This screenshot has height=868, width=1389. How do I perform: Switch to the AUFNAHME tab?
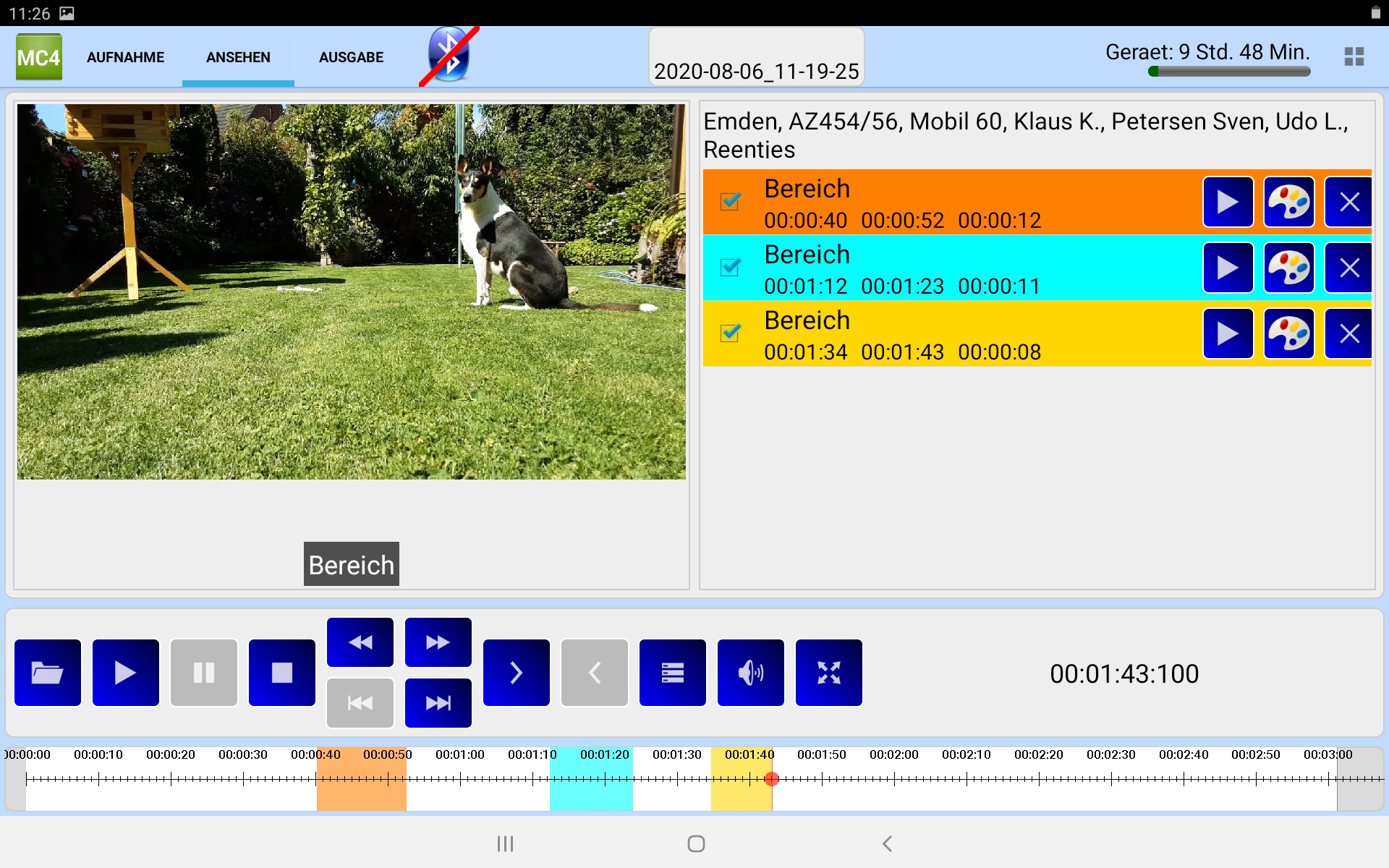pos(125,57)
